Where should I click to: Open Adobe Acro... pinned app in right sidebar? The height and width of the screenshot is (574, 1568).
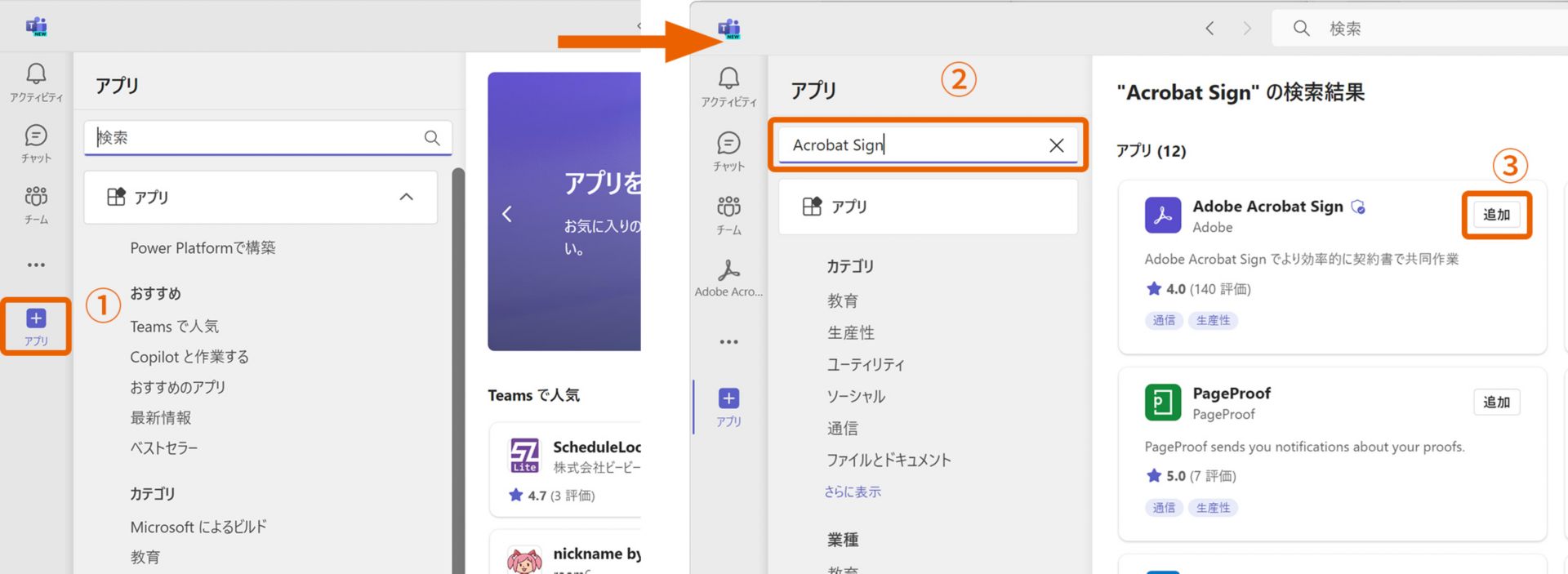click(x=728, y=278)
